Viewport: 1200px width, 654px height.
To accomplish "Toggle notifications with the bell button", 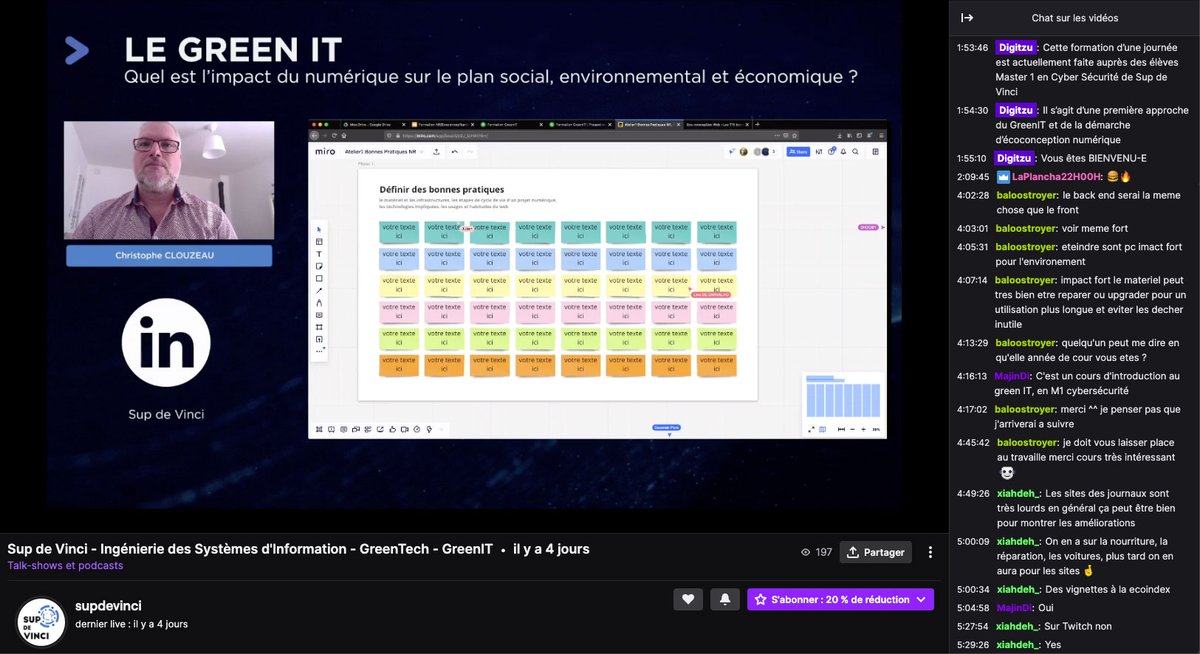I will [x=724, y=599].
